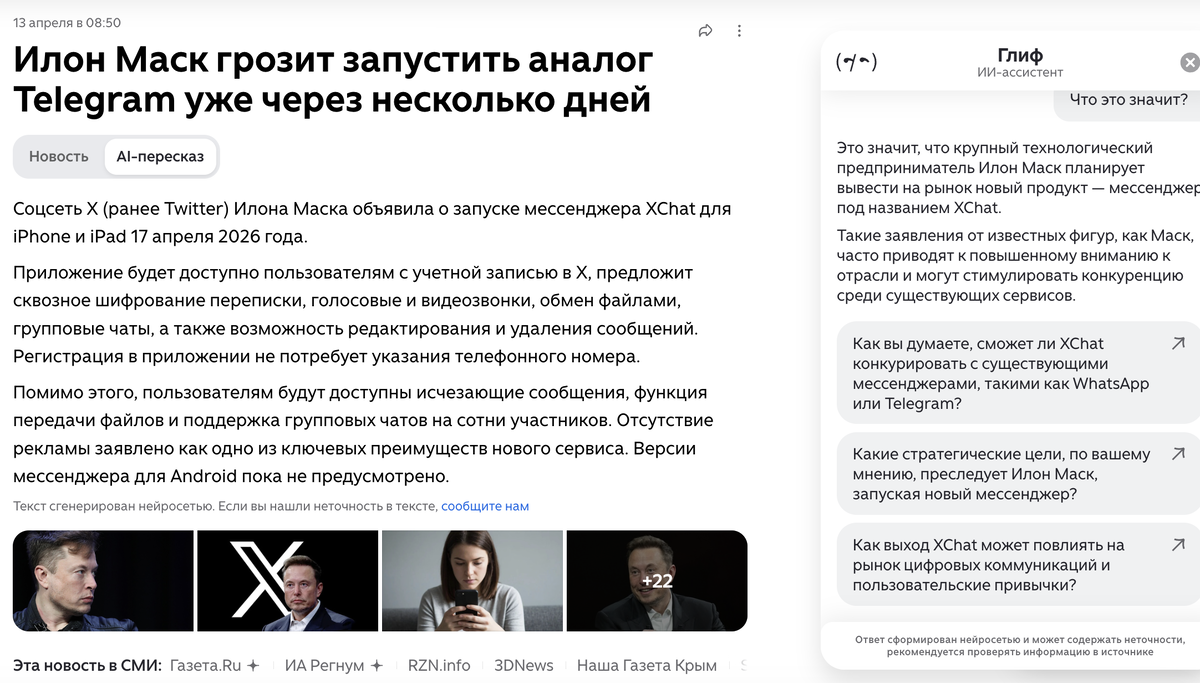Open thumbnail of woman holding a phone
1200x683 pixels.
[472, 581]
